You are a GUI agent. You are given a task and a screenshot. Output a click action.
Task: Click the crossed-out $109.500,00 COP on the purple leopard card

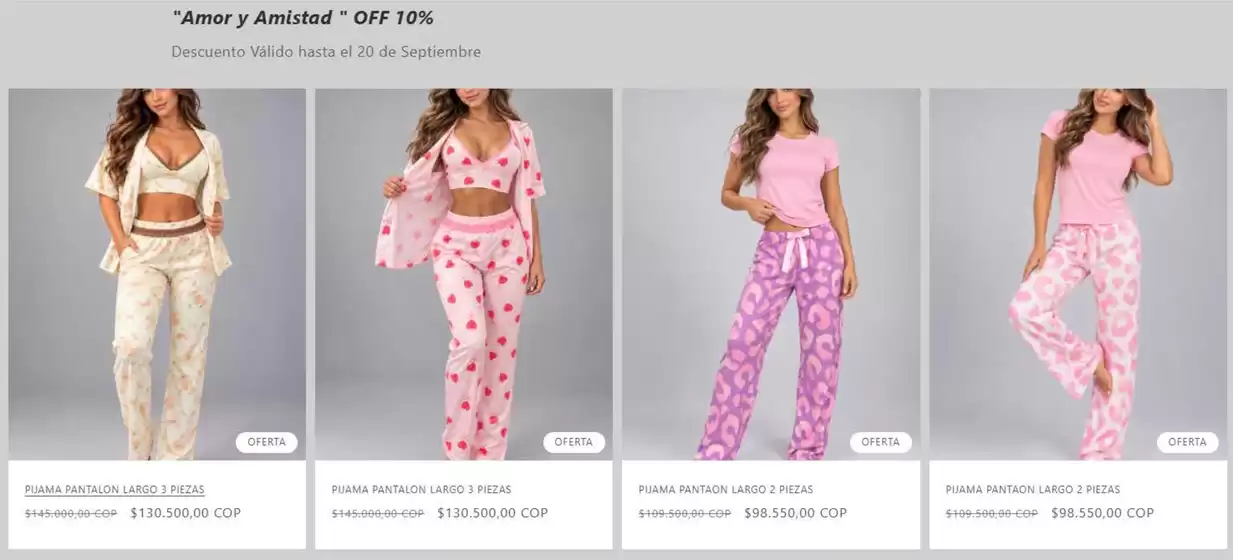pos(685,514)
